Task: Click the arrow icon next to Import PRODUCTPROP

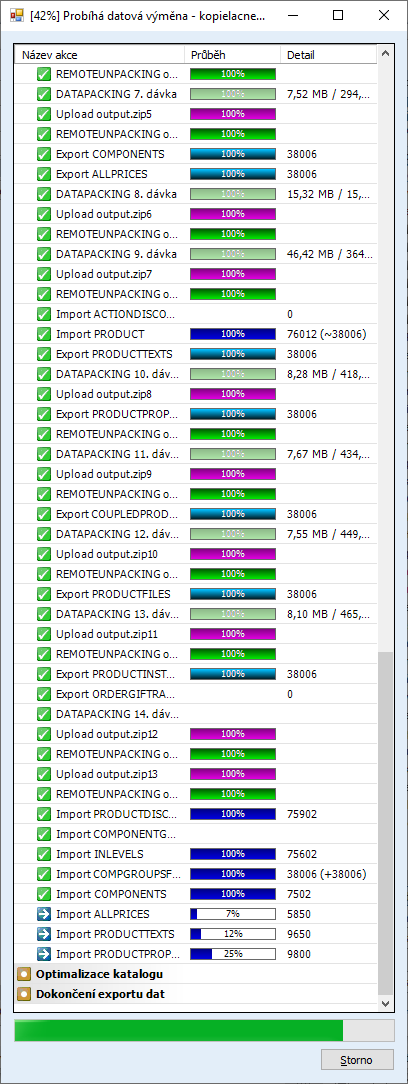Action: 44,954
